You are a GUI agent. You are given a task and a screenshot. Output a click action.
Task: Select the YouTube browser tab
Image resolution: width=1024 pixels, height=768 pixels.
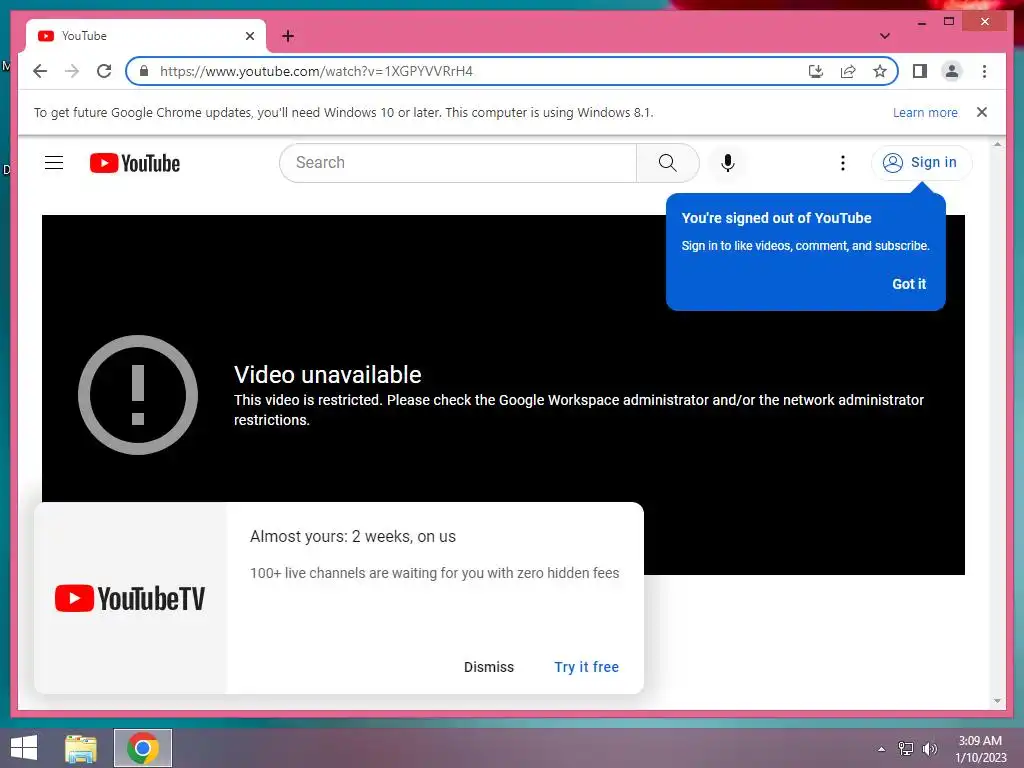tap(146, 36)
